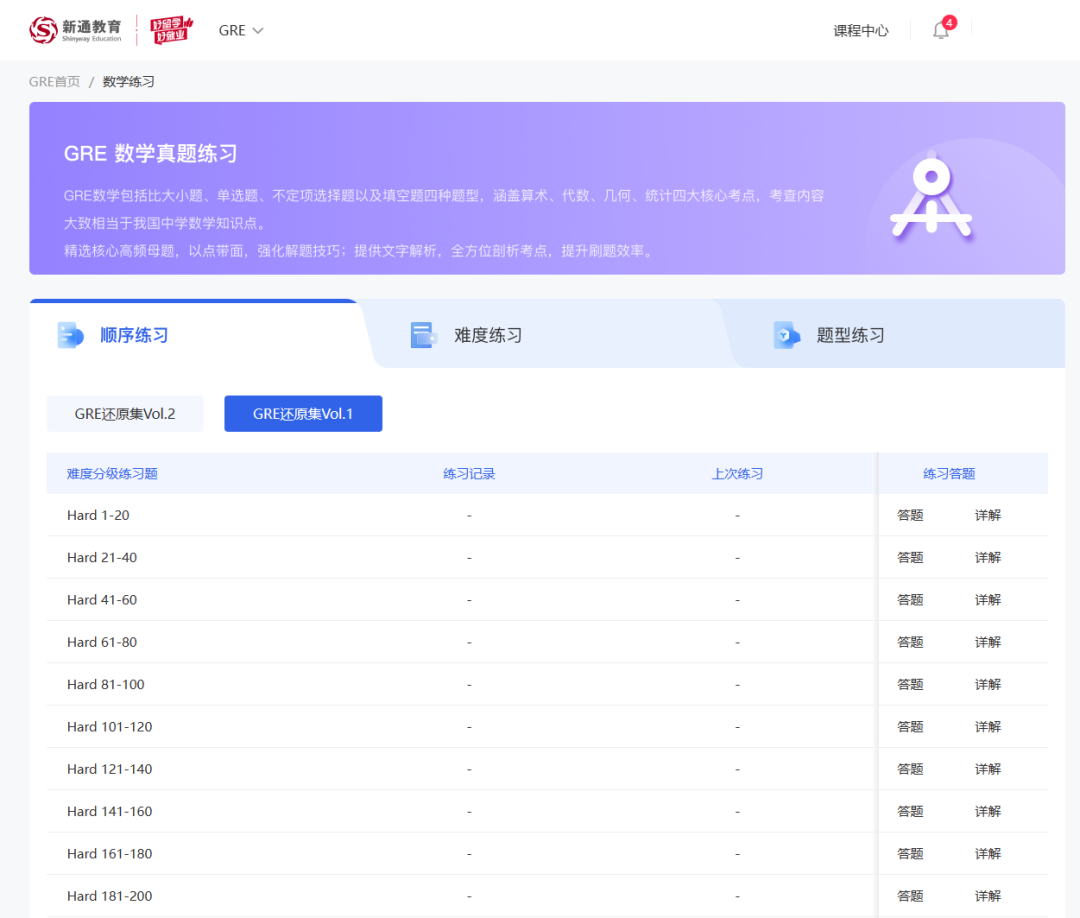Screen dimensions: 1080x918
Task: Open 详解 for Hard 181-200
Action: (988, 897)
